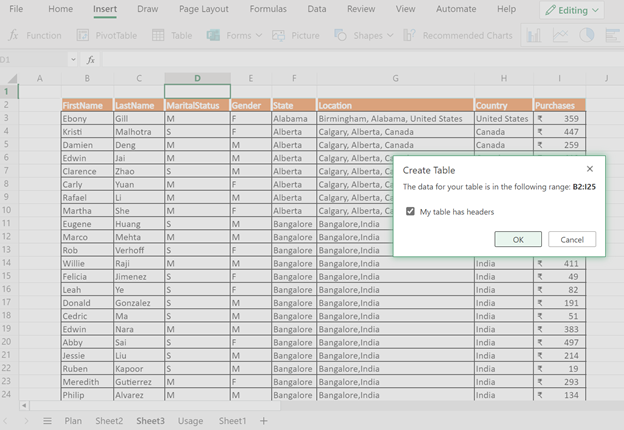Click the Function fx icon in ribbon

click(13, 35)
